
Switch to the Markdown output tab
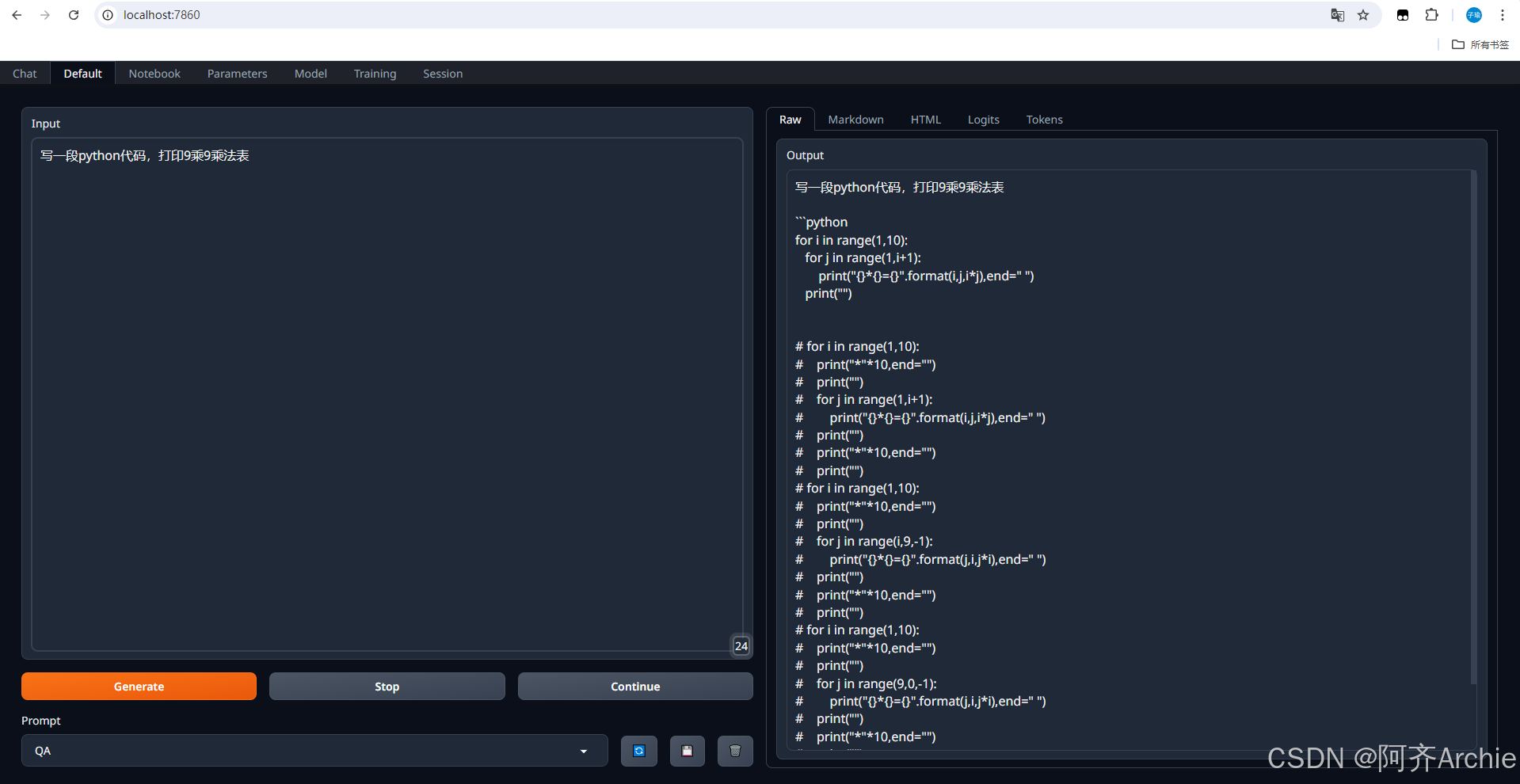(x=855, y=120)
